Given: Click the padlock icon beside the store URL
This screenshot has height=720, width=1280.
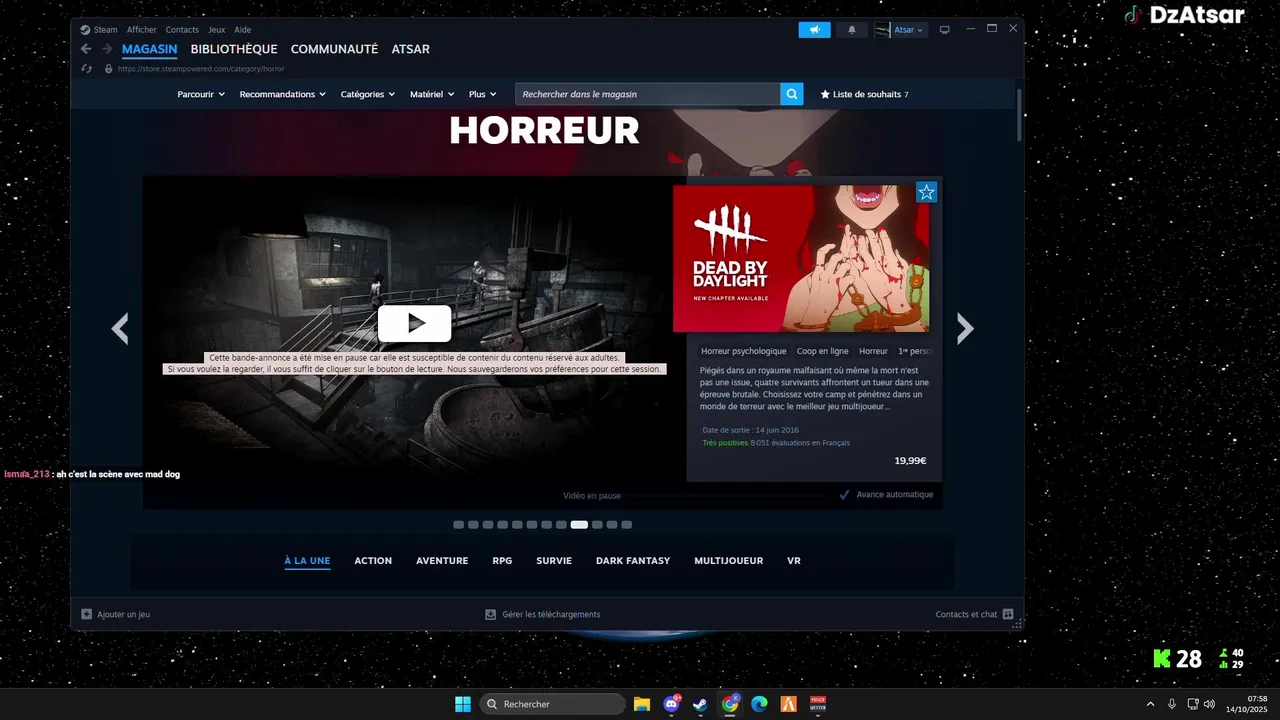Looking at the screenshot, I should 108,69.
